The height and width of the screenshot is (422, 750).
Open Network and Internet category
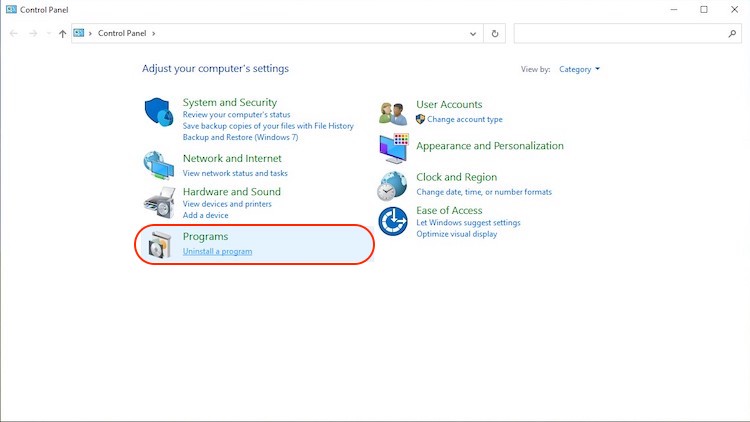(x=232, y=158)
